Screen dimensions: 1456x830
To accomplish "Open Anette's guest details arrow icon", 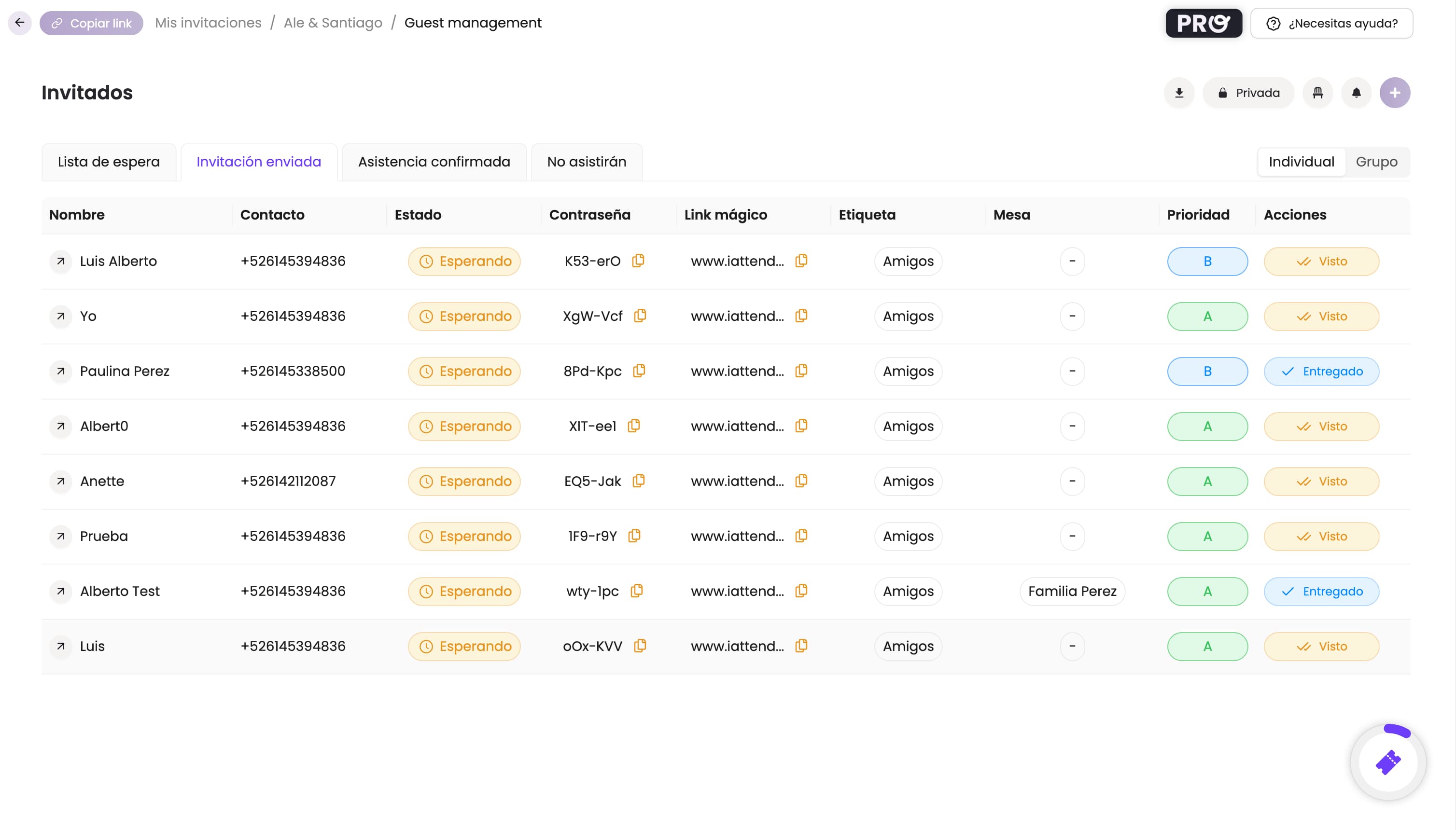I will point(61,481).
